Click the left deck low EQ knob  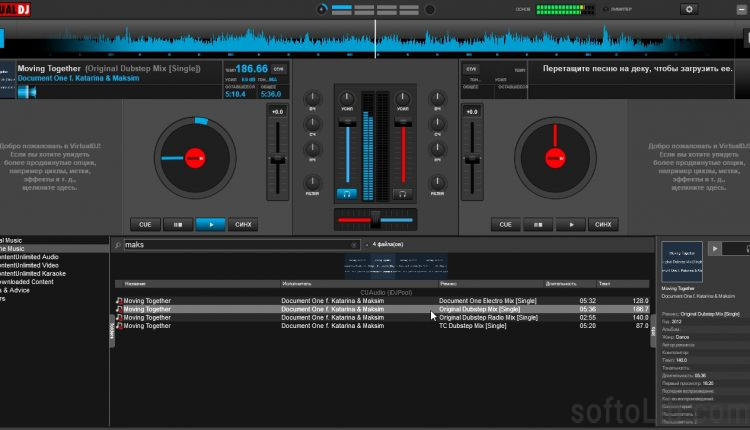coord(312,149)
